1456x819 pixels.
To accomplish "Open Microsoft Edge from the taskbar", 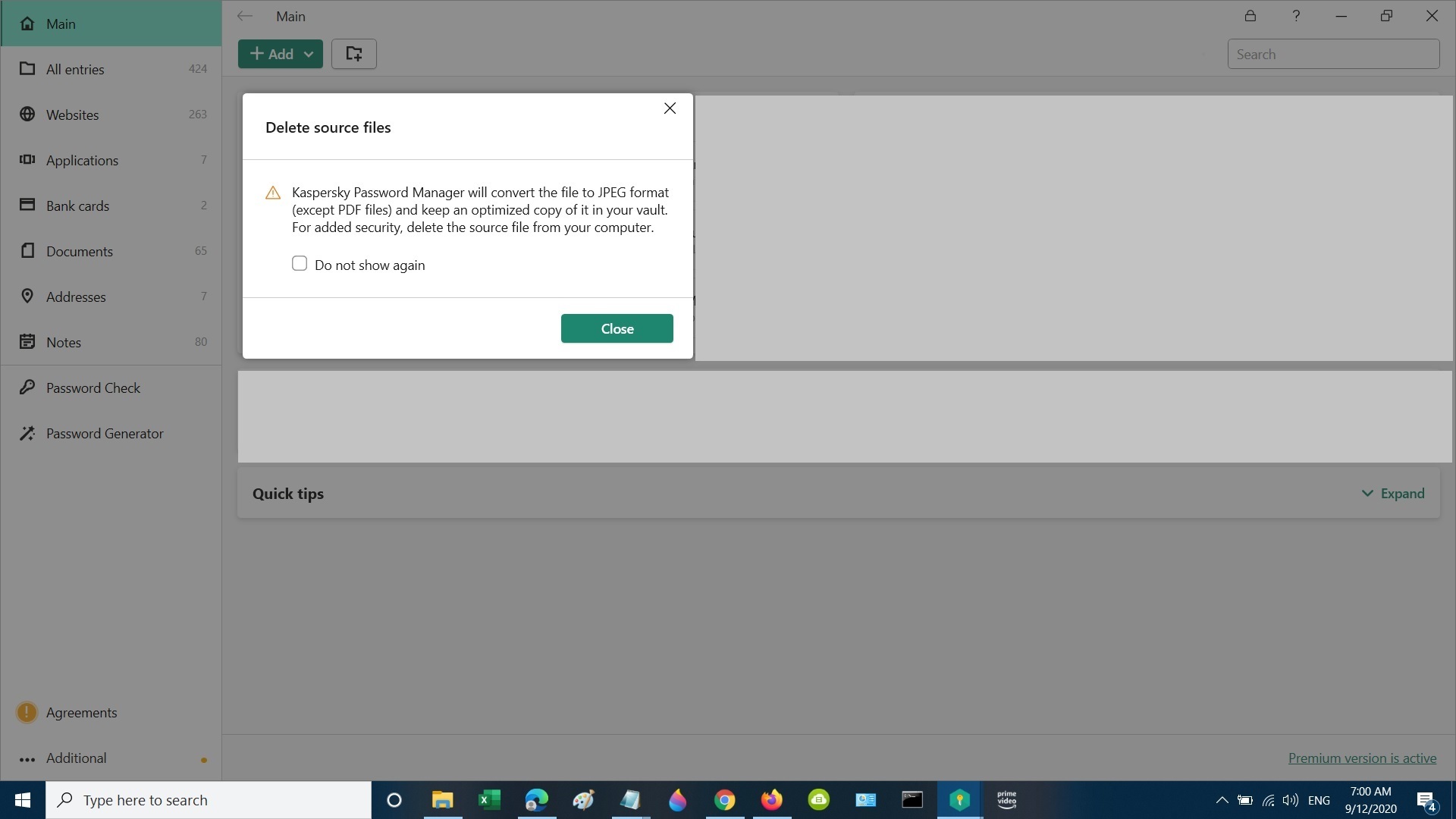I will (536, 800).
